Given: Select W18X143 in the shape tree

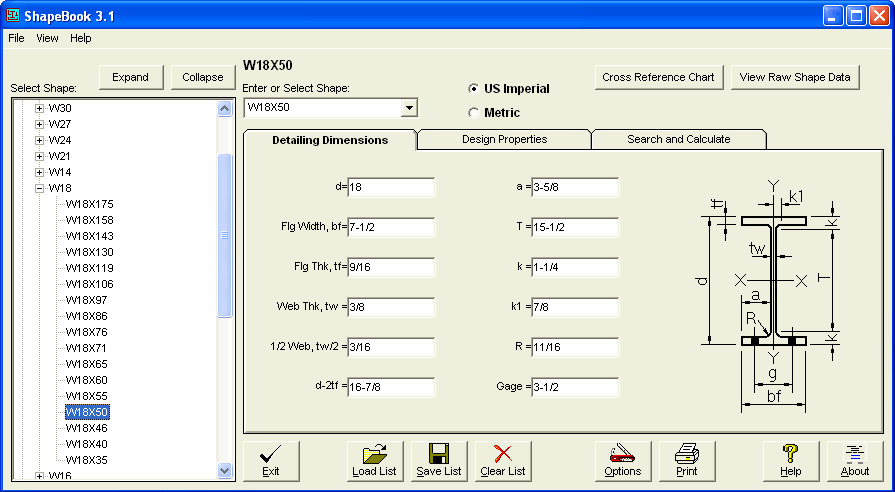Looking at the screenshot, I should 90,236.
